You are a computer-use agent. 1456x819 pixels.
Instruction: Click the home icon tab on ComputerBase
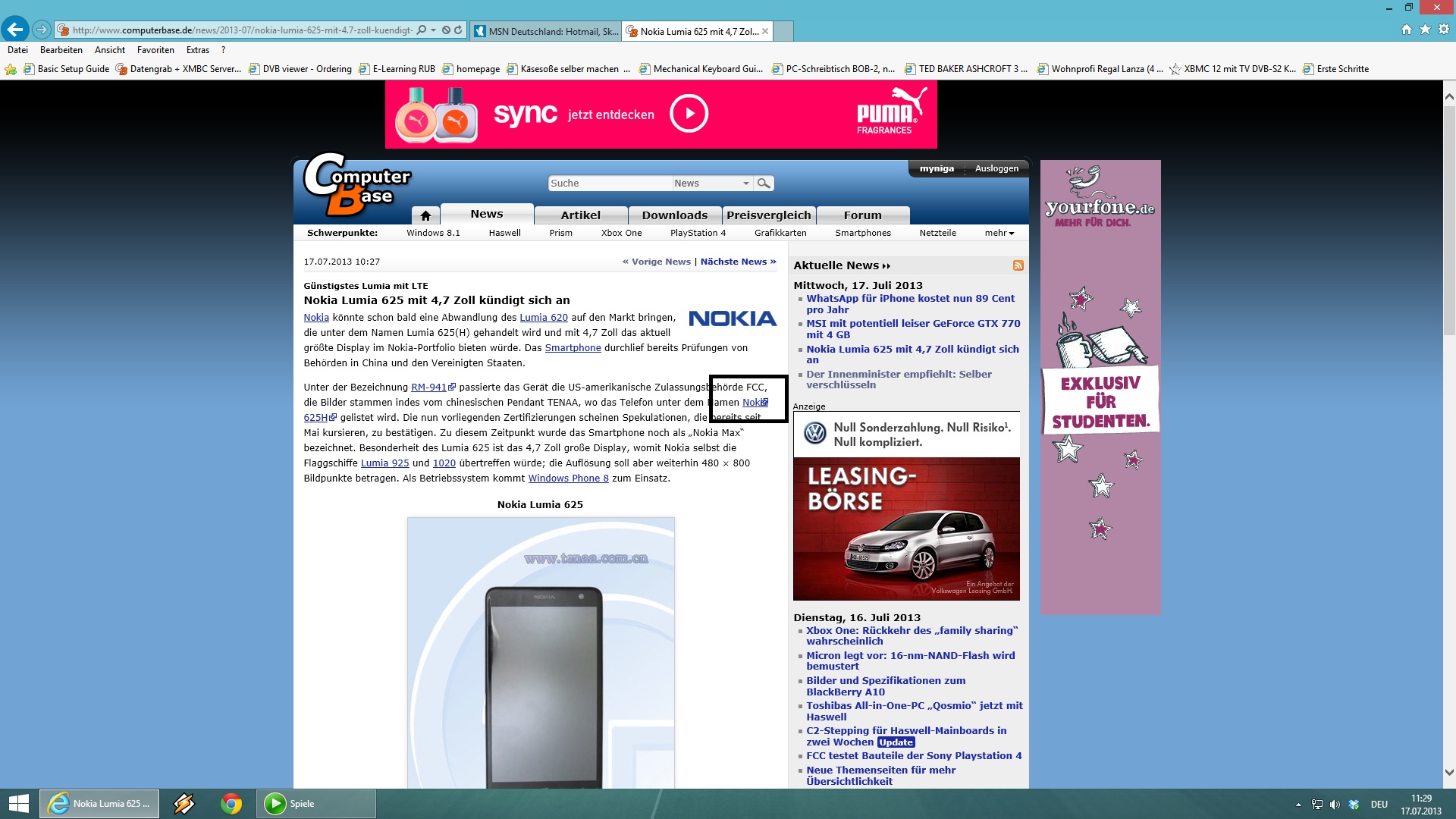[425, 215]
